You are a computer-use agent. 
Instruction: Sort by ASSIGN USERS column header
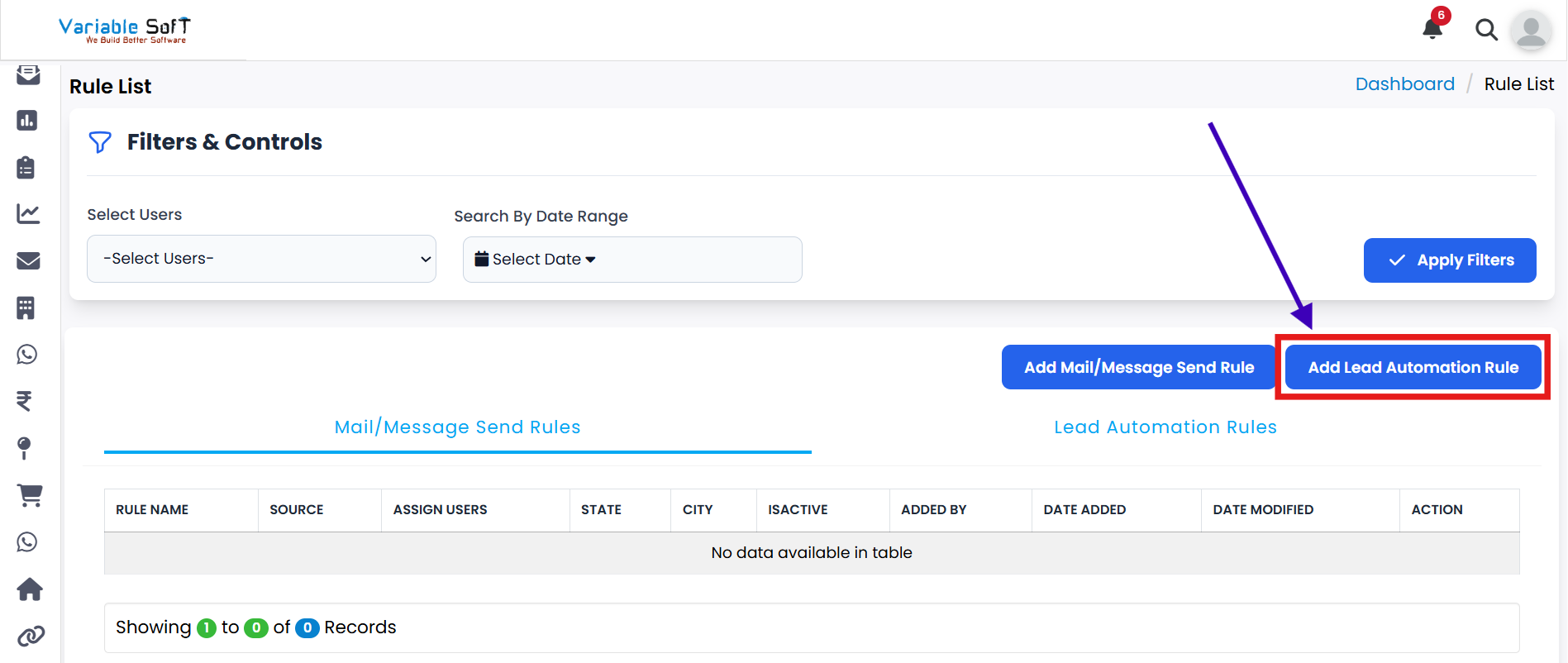pyautogui.click(x=475, y=510)
